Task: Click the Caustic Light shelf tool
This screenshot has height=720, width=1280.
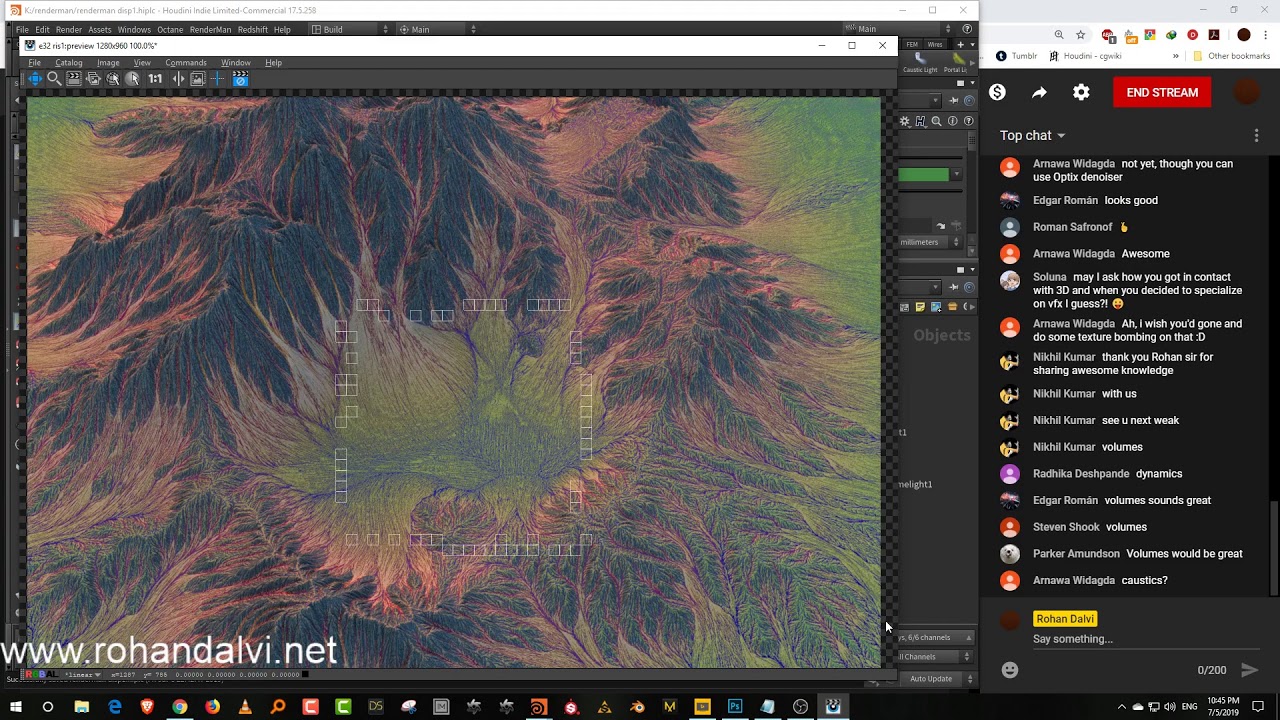Action: (x=920, y=63)
